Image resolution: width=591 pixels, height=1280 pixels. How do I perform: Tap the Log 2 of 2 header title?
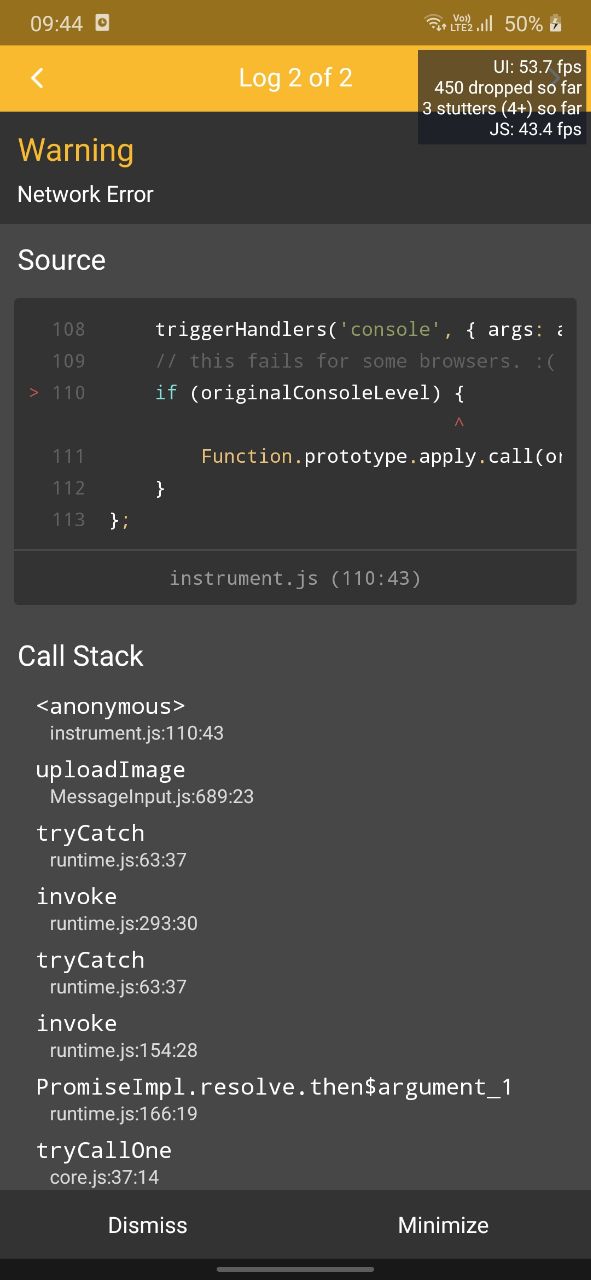click(x=296, y=77)
